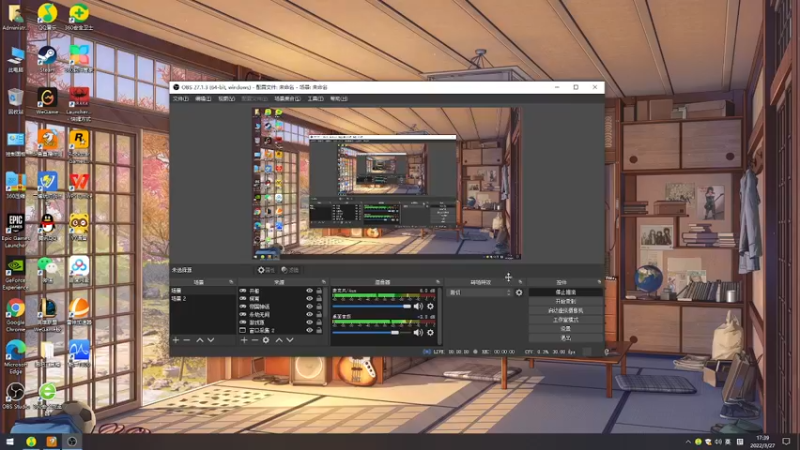Click the OBS preview canvas
The image size is (800, 450).
[387, 184]
